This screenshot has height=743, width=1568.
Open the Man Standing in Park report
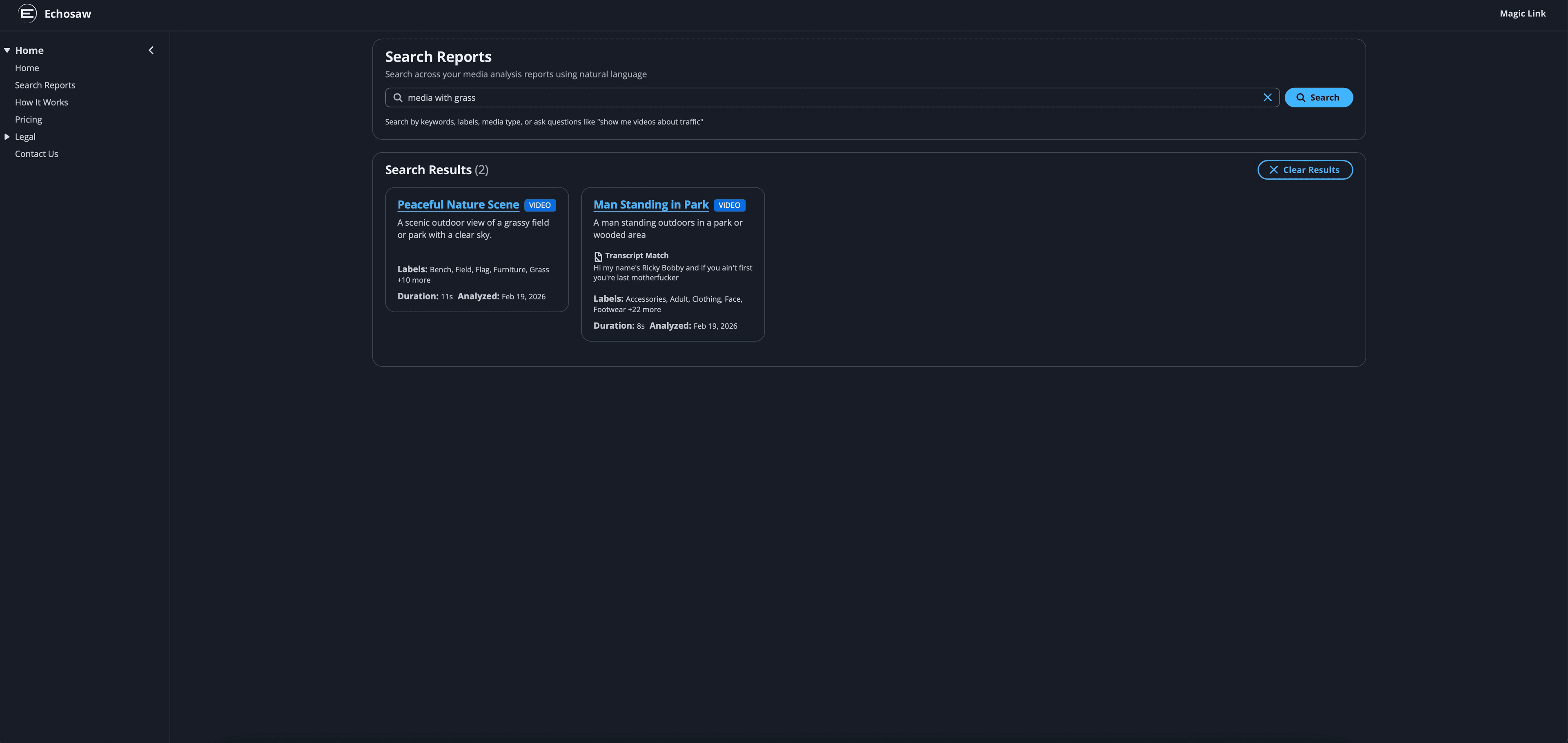tap(650, 205)
